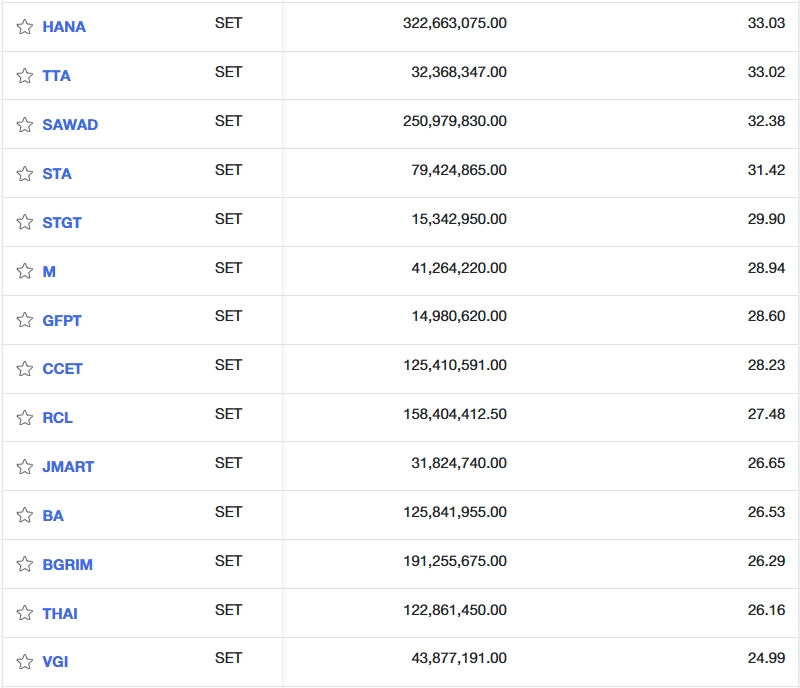This screenshot has width=800, height=688.
Task: Open the THAI stock link
Action: click(x=60, y=613)
